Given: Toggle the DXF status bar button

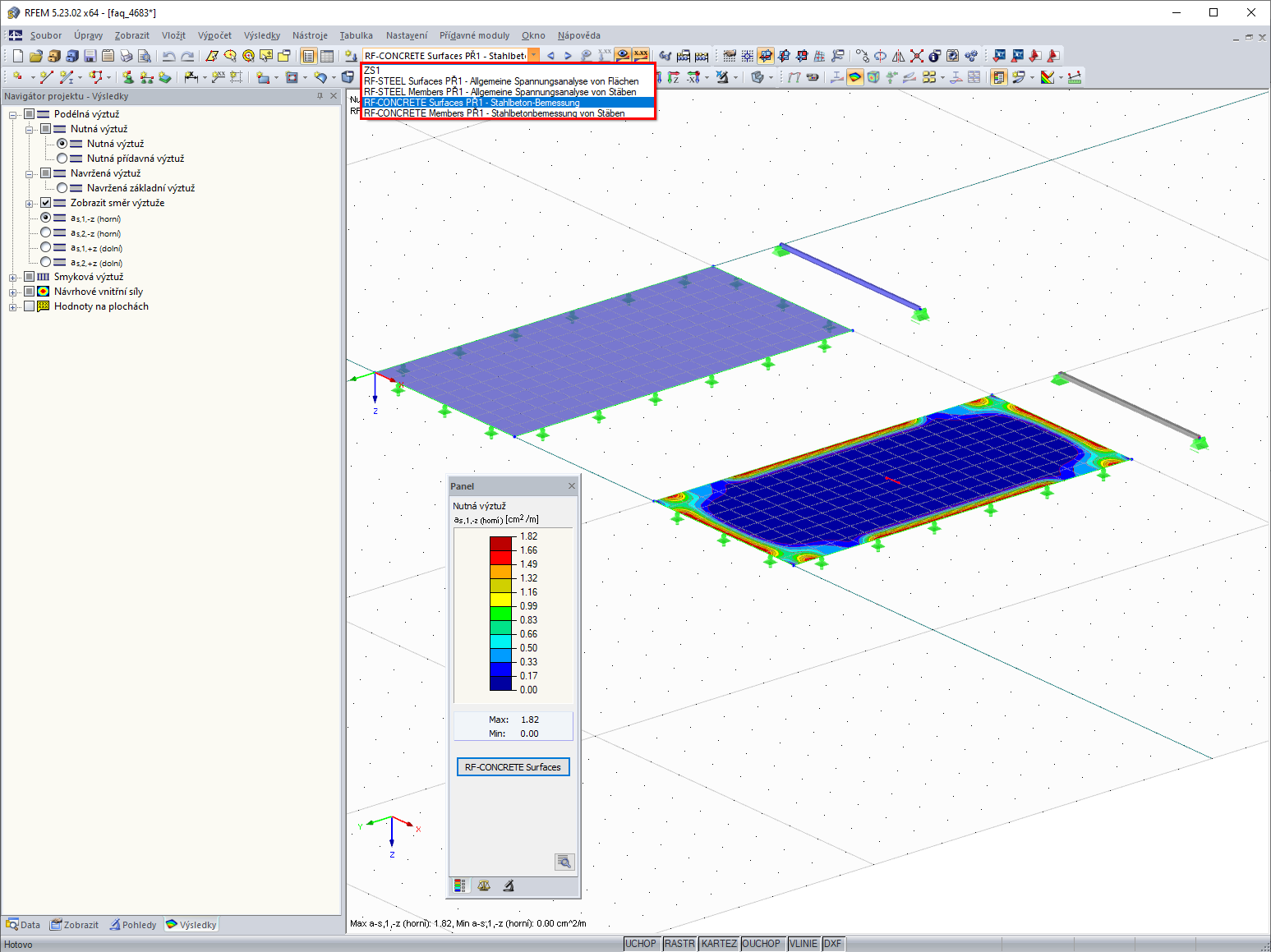Looking at the screenshot, I should 833,944.
